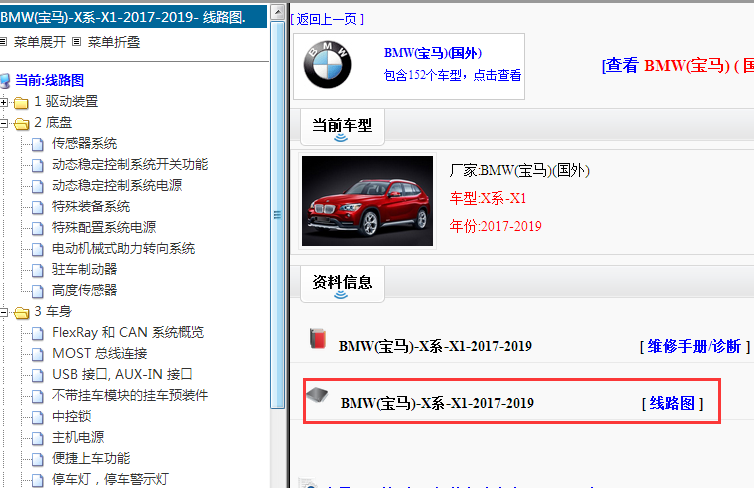Select 中控锁 tree item
The height and width of the screenshot is (488, 754).
(72, 417)
